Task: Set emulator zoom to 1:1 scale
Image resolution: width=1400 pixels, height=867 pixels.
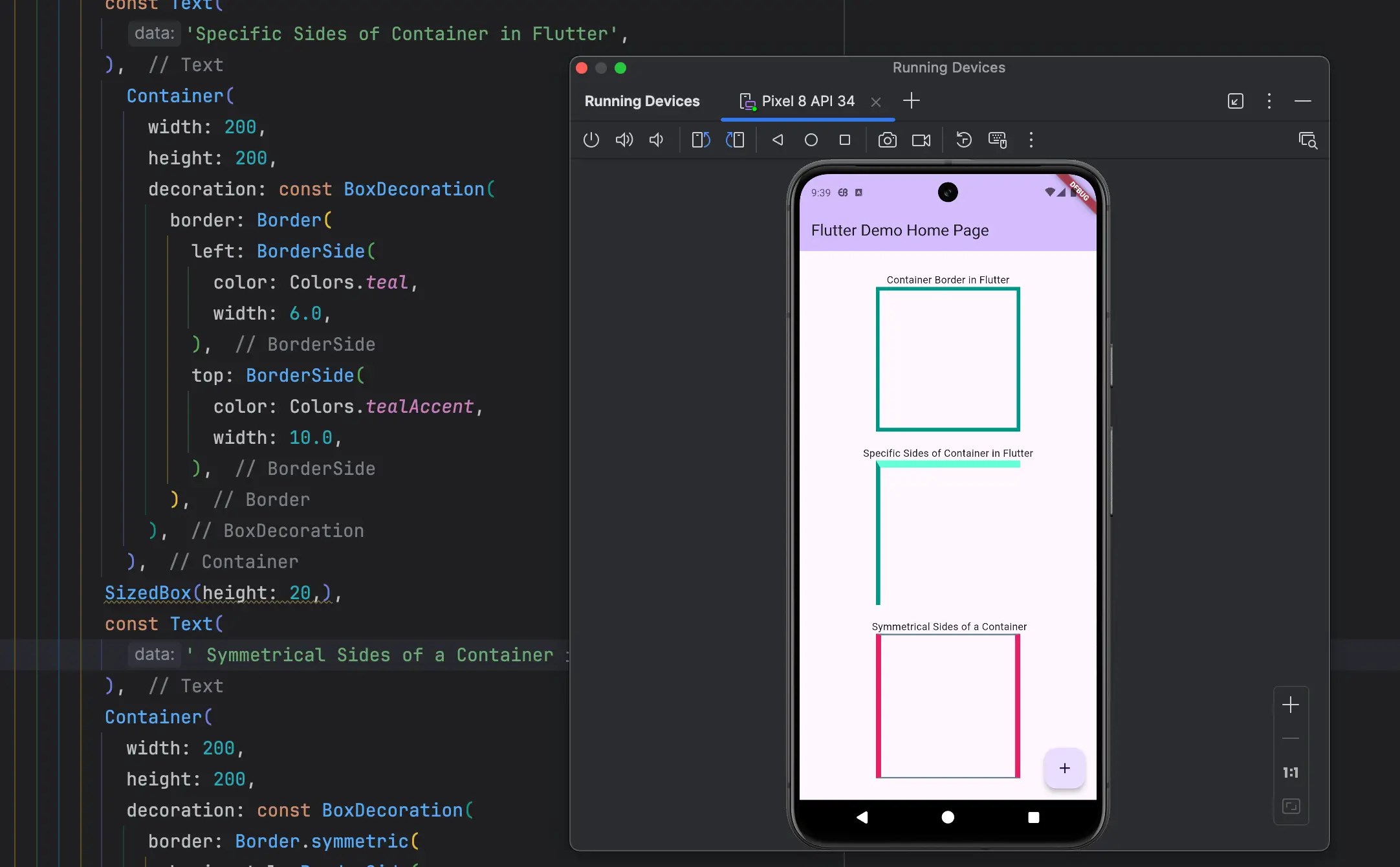Action: click(x=1291, y=772)
